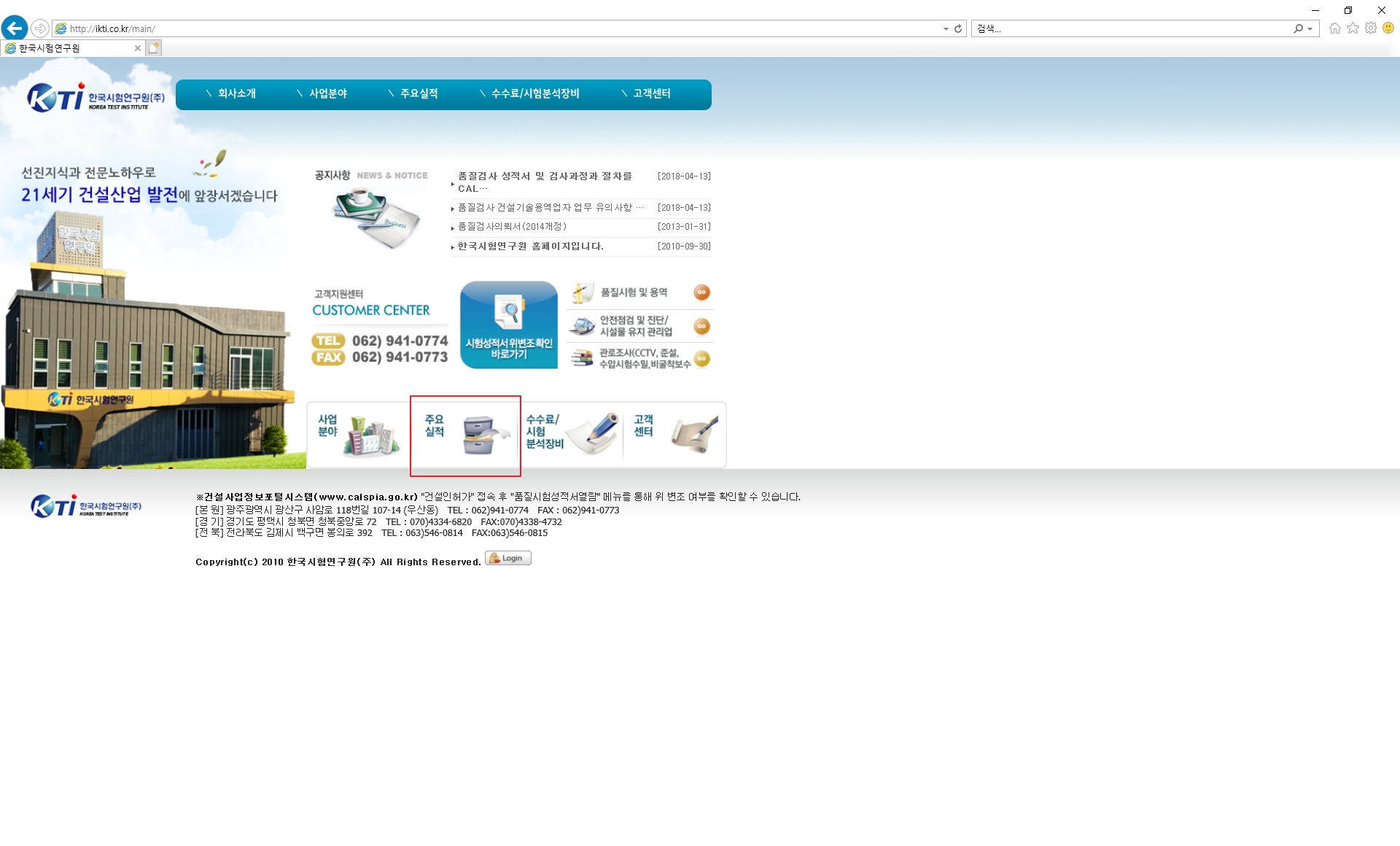The height and width of the screenshot is (846, 1400).
Task: Open the IE home icon
Action: coord(1334,28)
